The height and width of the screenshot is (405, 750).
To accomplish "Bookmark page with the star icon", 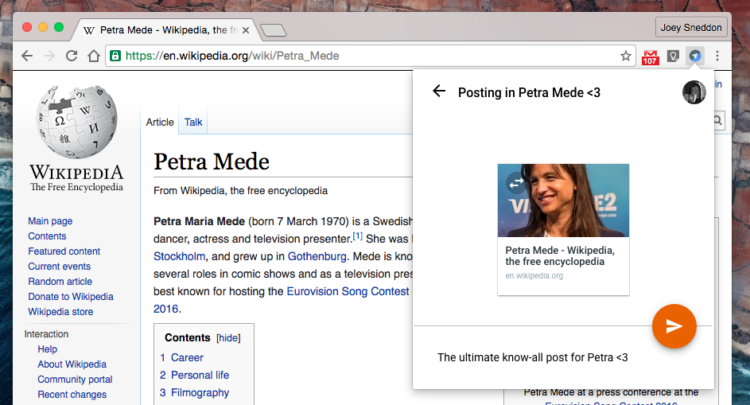I will click(625, 56).
